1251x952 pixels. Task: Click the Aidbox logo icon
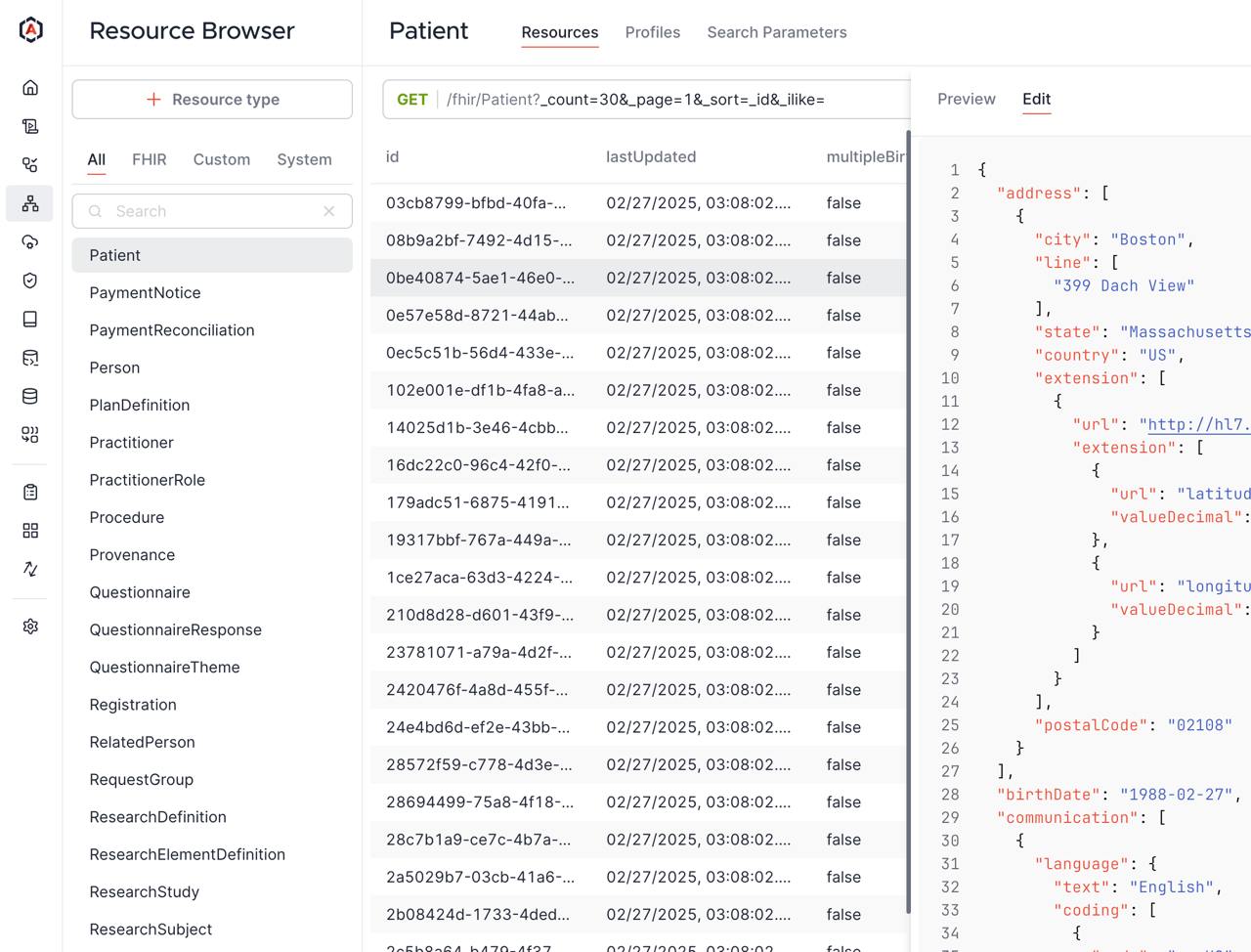31,30
